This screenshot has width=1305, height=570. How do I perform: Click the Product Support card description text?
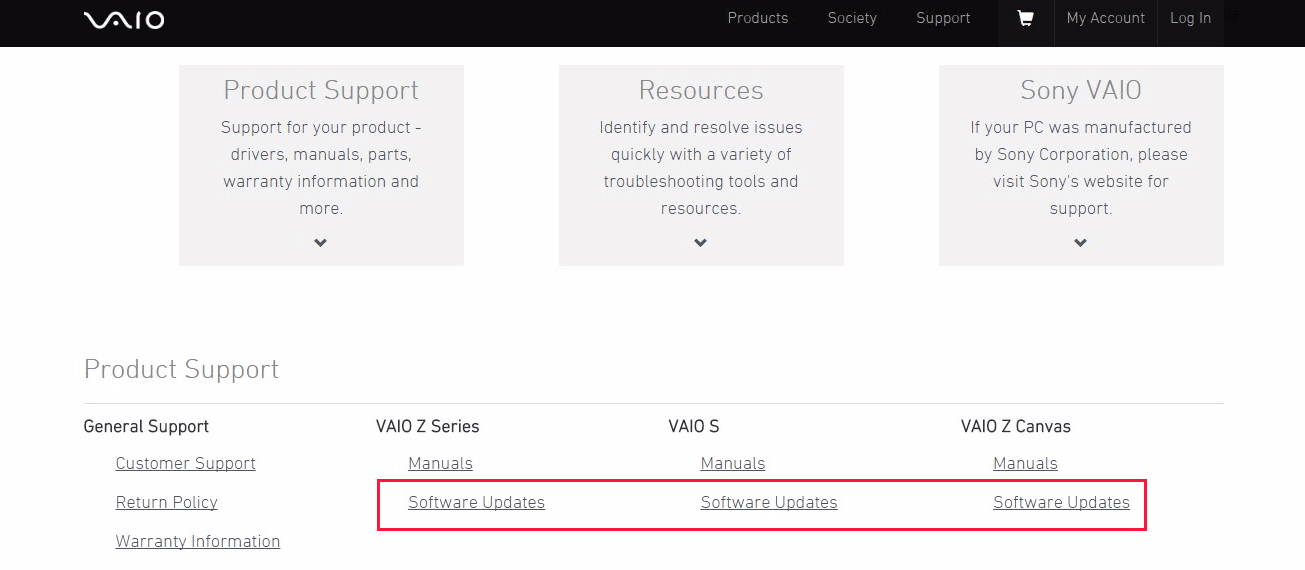click(x=321, y=168)
